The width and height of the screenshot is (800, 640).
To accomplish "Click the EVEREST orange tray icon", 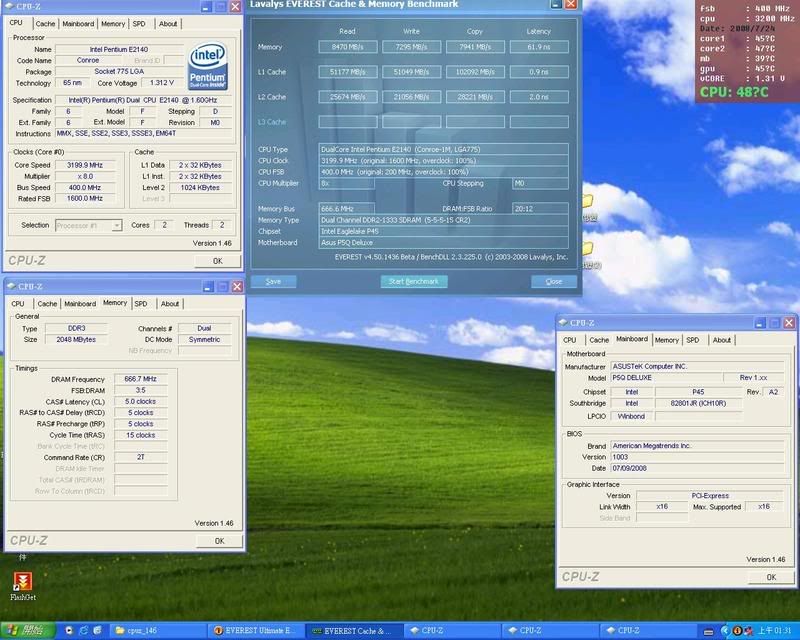I will pyautogui.click(x=737, y=631).
